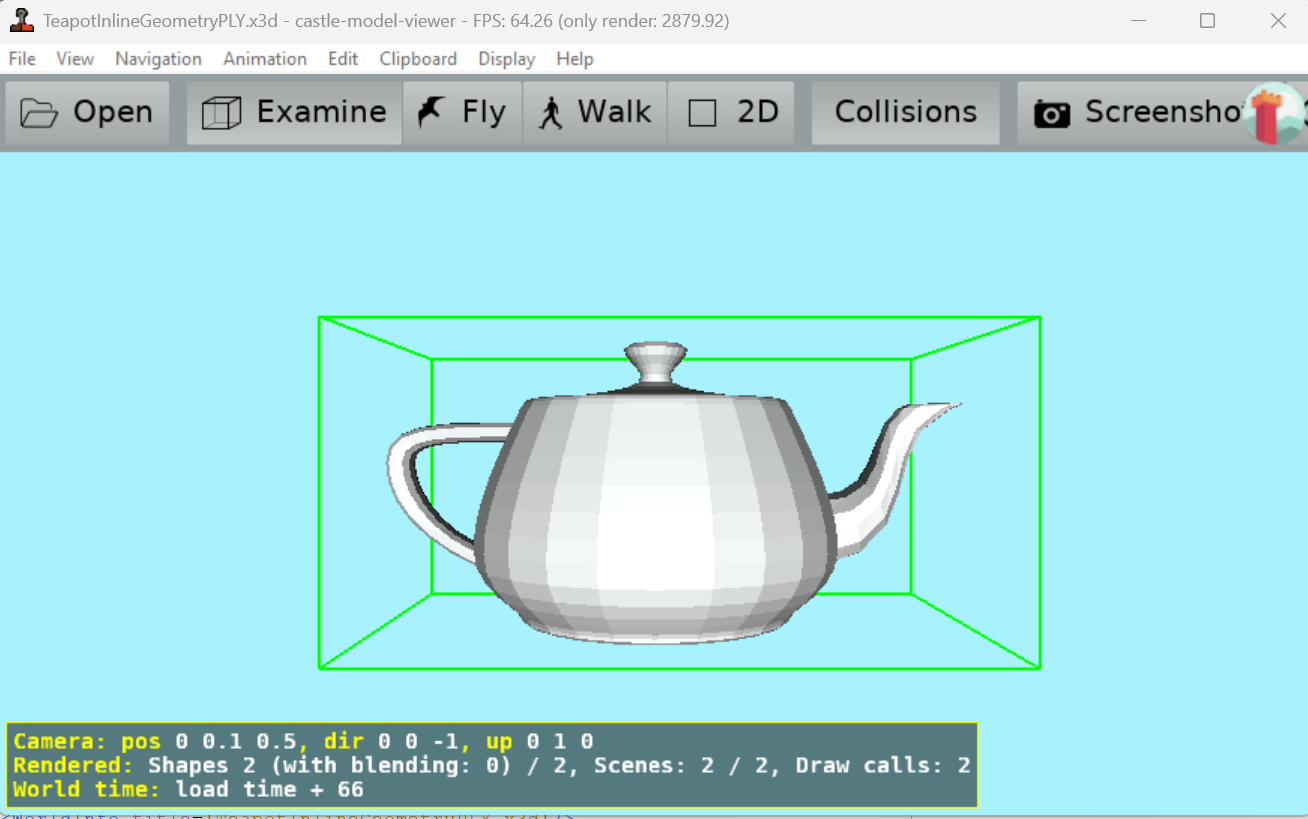Screen dimensions: 1308x819
Task: Open the File menu
Action: click(22, 59)
